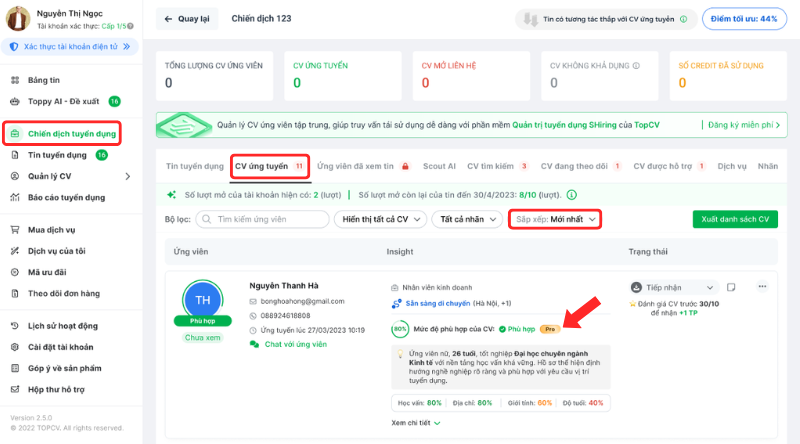Click Chat với ứng viên link
Screen dimensions: 800x444
coord(289,344)
